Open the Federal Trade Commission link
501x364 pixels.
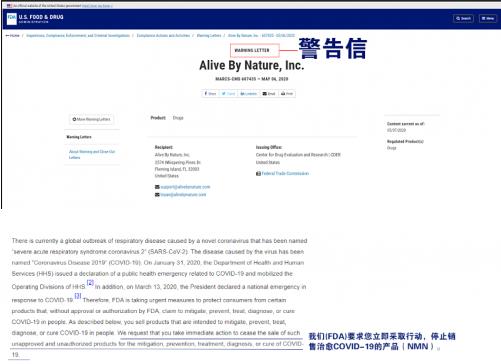click(x=285, y=173)
